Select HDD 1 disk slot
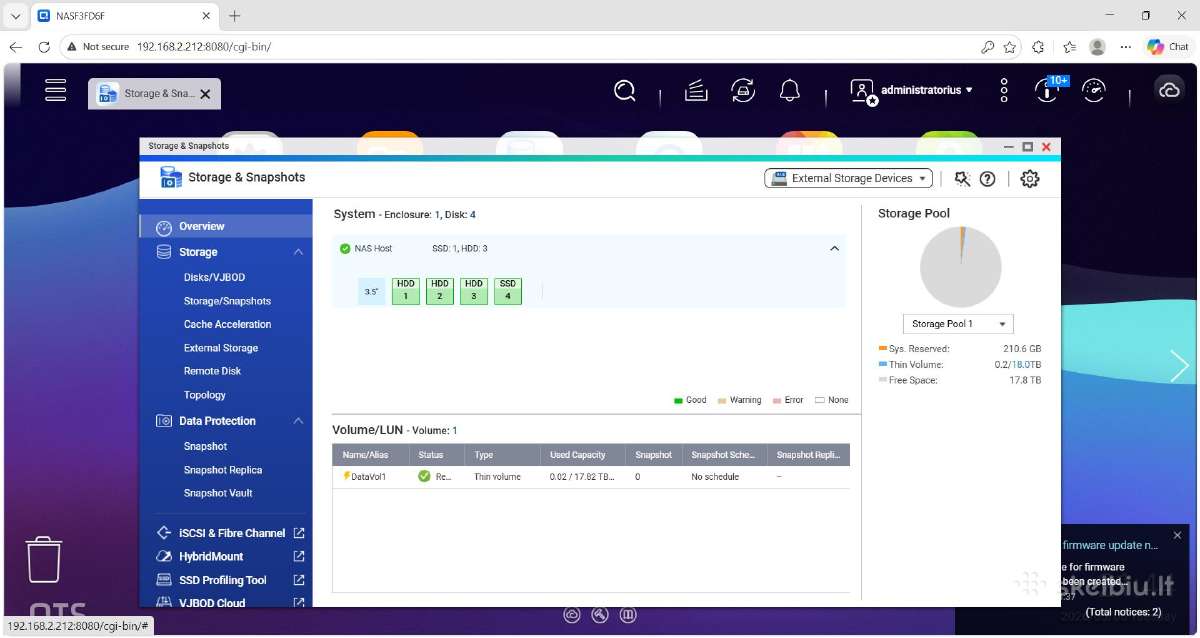Image resolution: width=1200 pixels, height=638 pixels. point(405,290)
